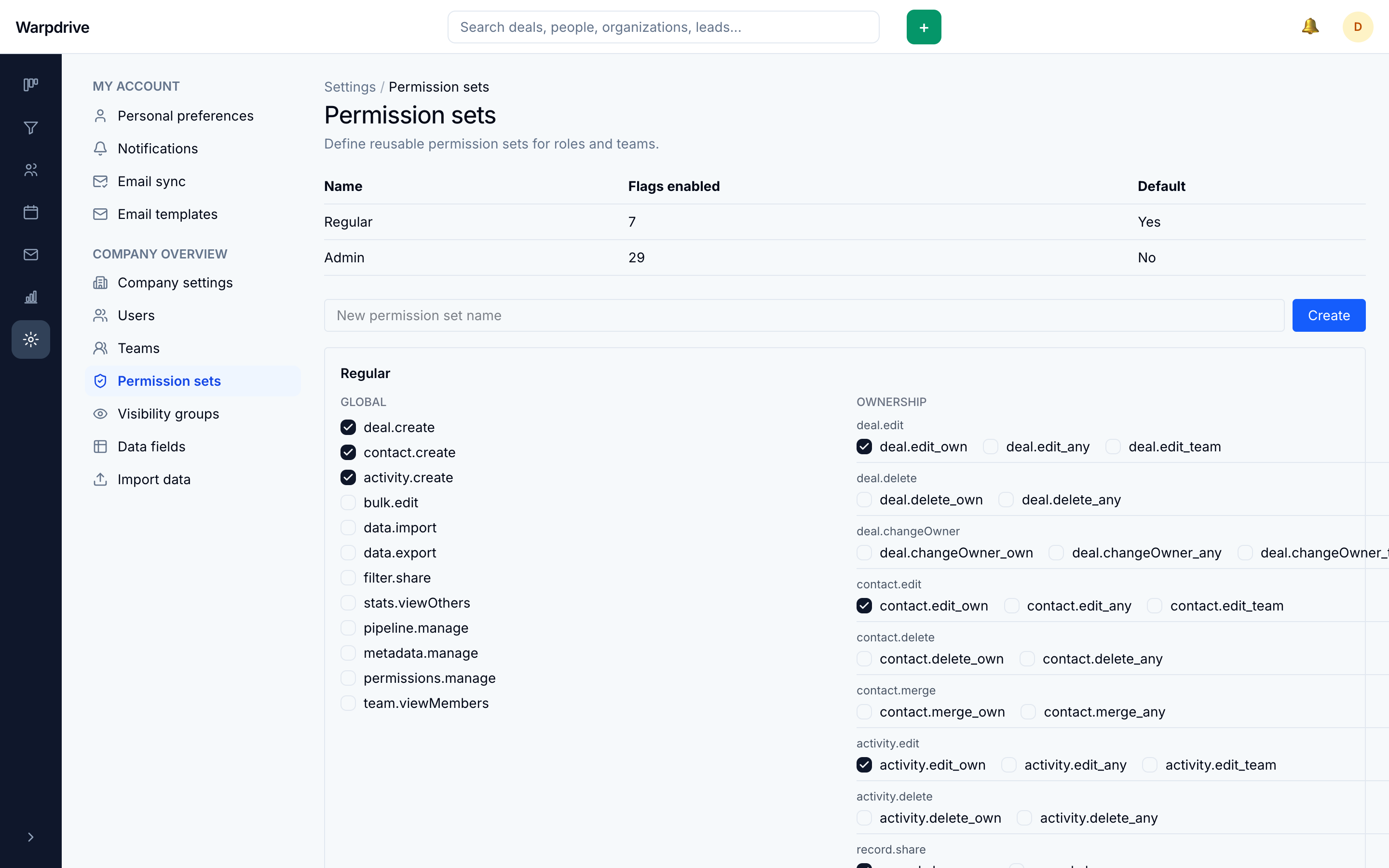Uncheck the contact.edit_own option
The image size is (1389, 868).
click(864, 606)
